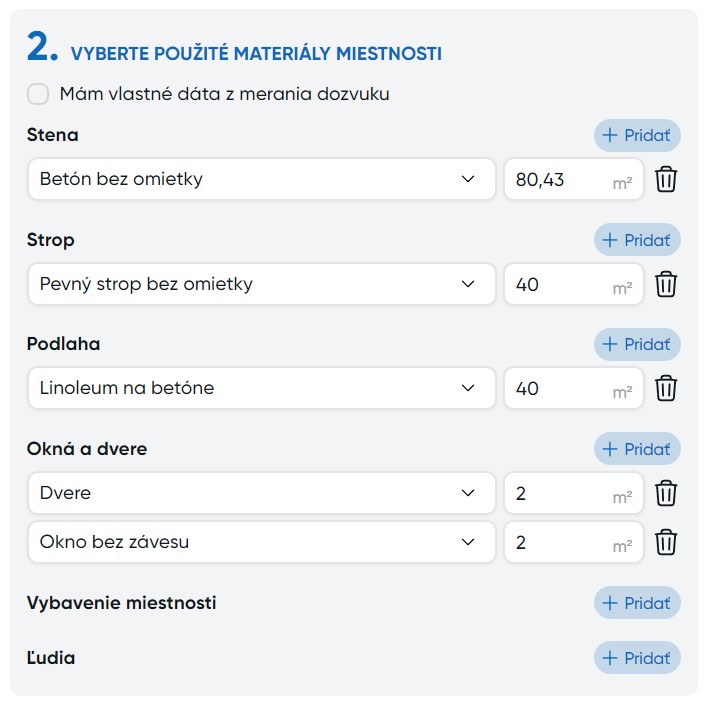Screen dimensions: 707x707
Task: Open the Okno bez závesu dropdown
Action: pyautogui.click(x=261, y=542)
